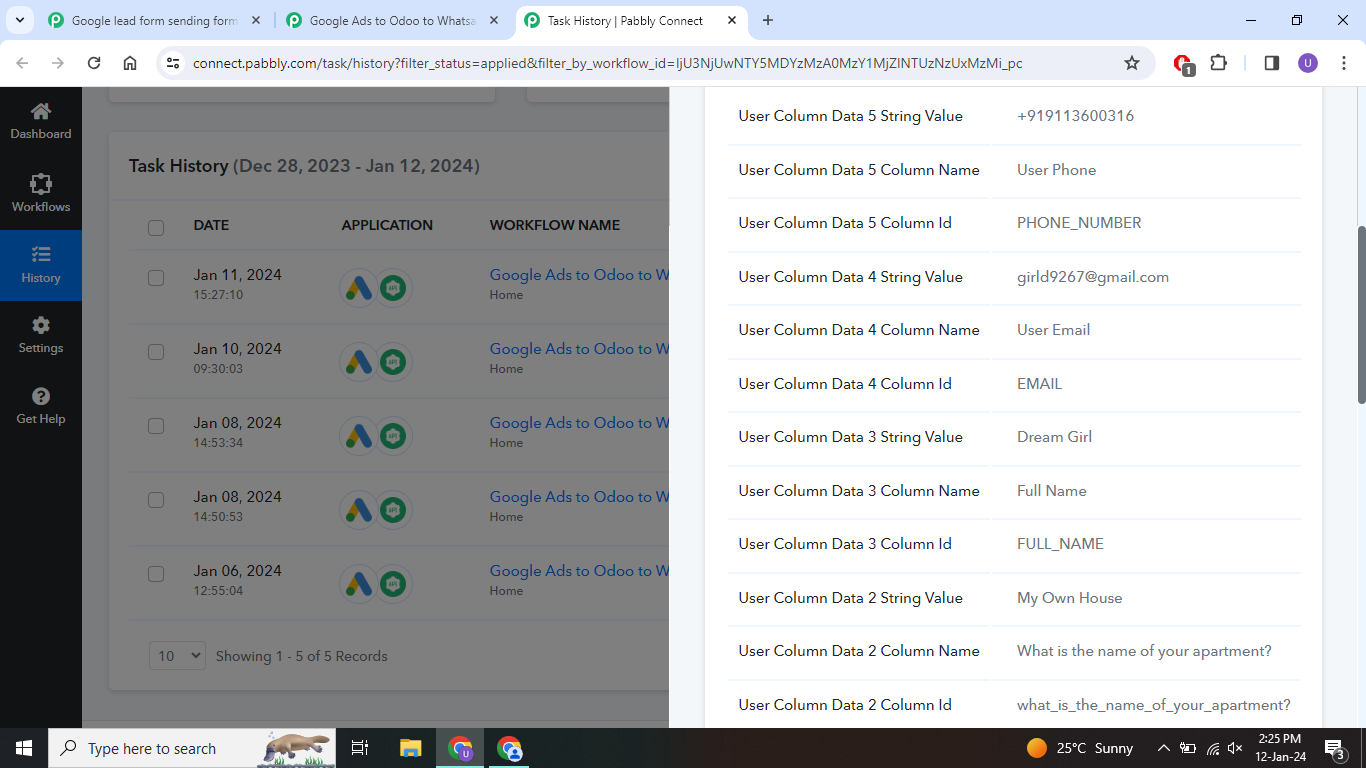1366x768 pixels.
Task: Close the Task History browser tab
Action: click(x=731, y=20)
